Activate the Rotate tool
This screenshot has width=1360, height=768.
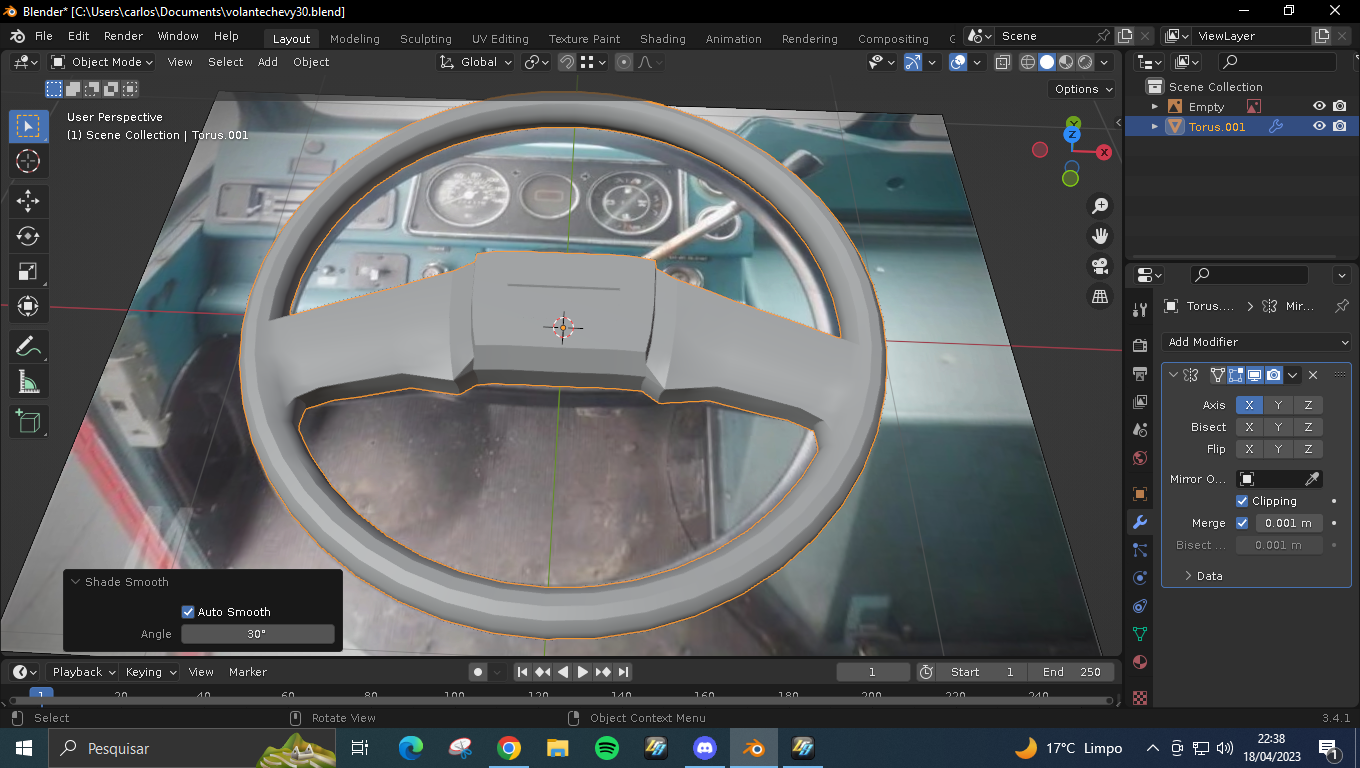(x=28, y=236)
